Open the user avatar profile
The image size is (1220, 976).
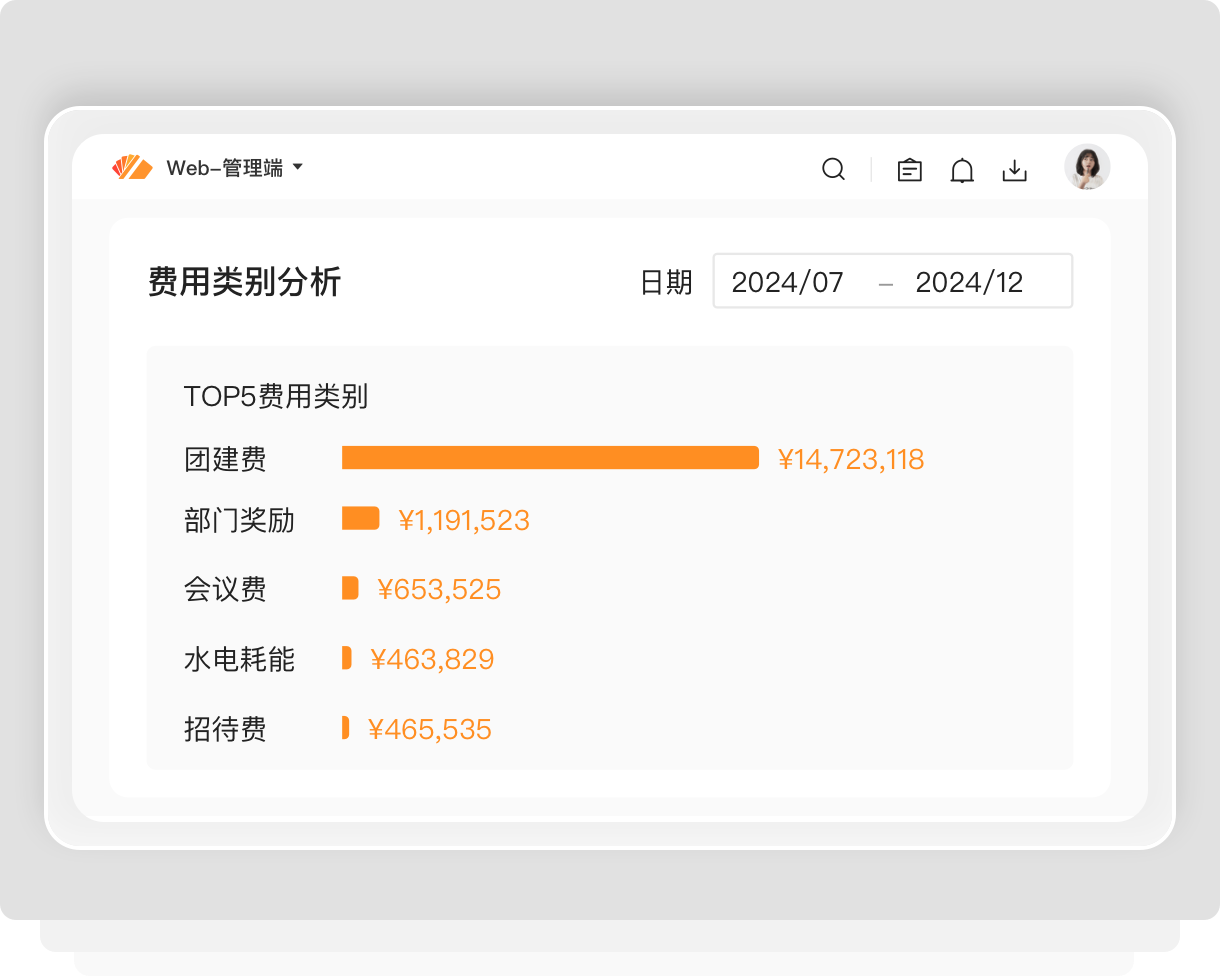pyautogui.click(x=1087, y=167)
